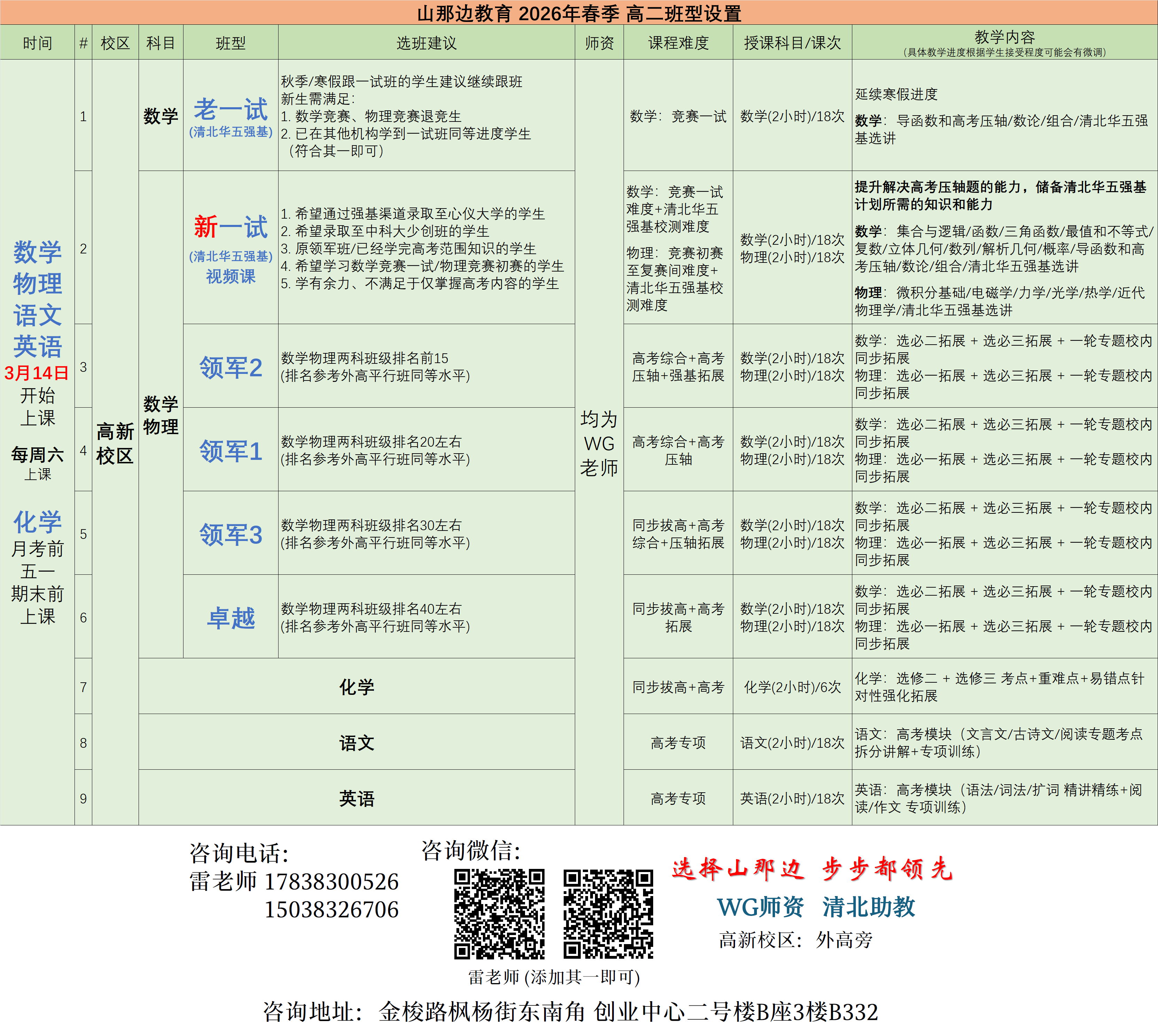Viewport: 1158px width, 1036px height.
Task: Expand the 课程难度 column header
Action: tap(679, 43)
